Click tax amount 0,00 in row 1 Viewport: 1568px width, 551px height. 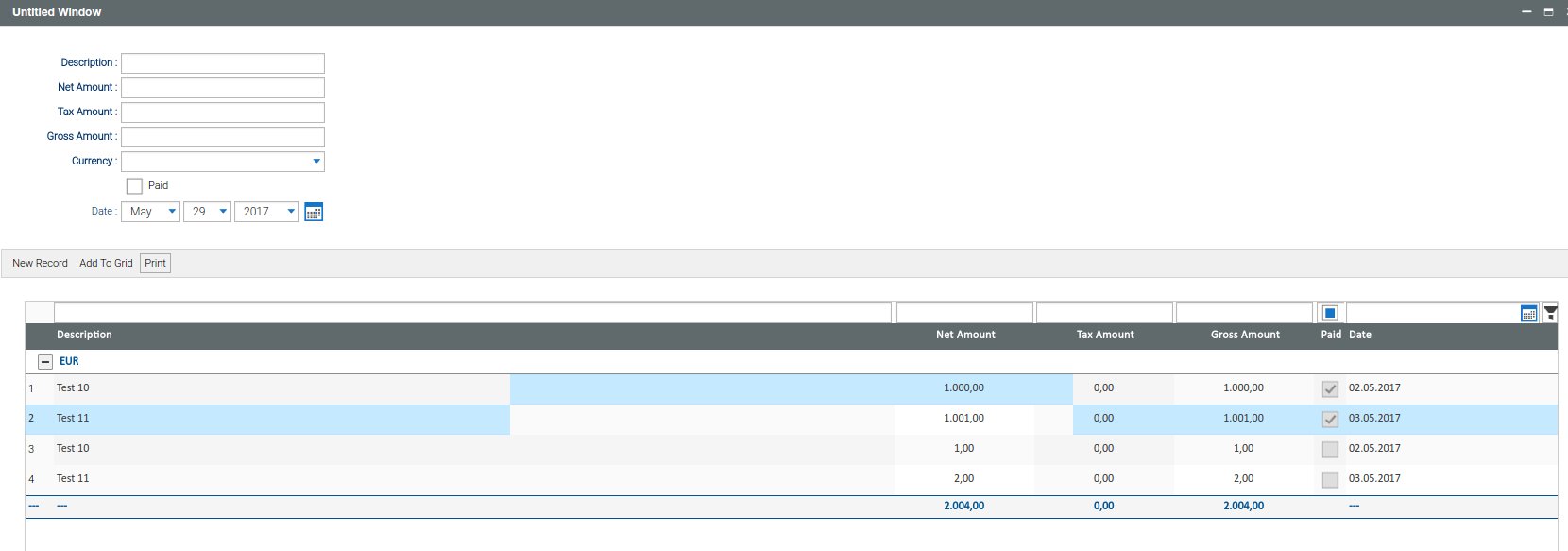[1103, 388]
